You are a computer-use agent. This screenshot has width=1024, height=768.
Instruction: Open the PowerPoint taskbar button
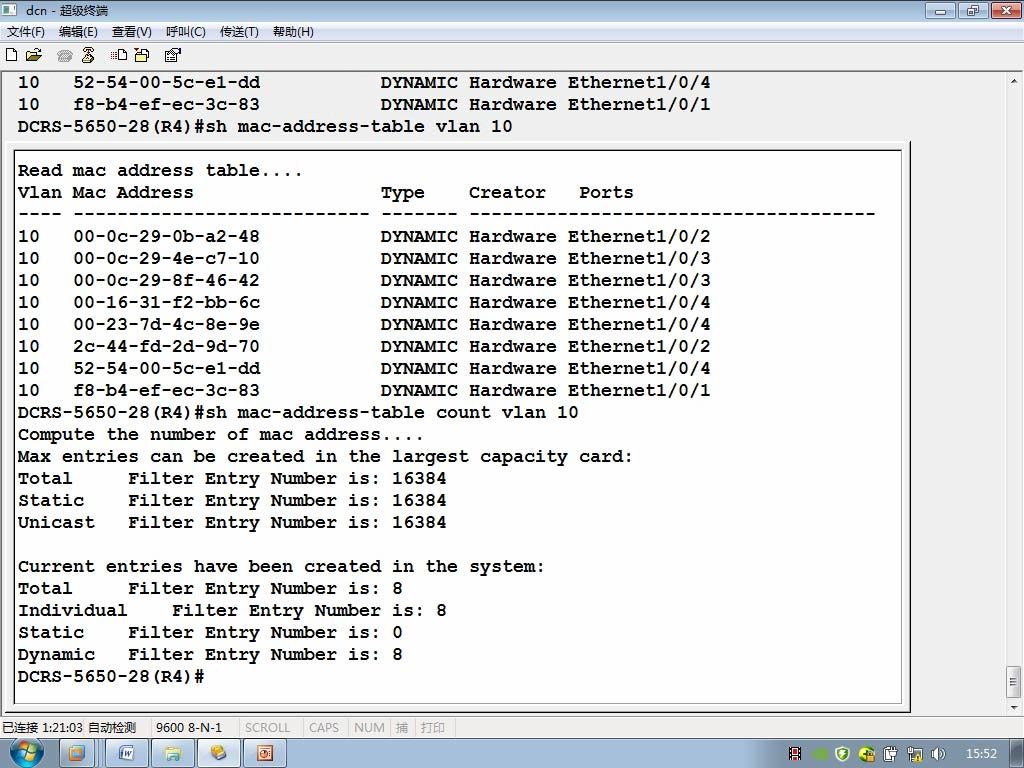[264, 754]
